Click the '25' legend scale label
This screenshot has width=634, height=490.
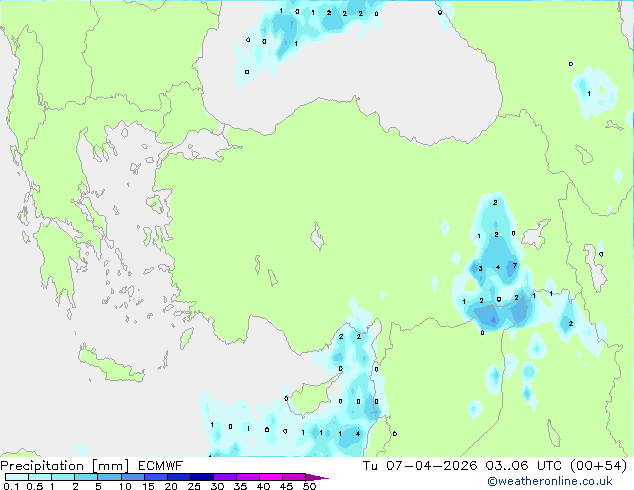pos(194,486)
